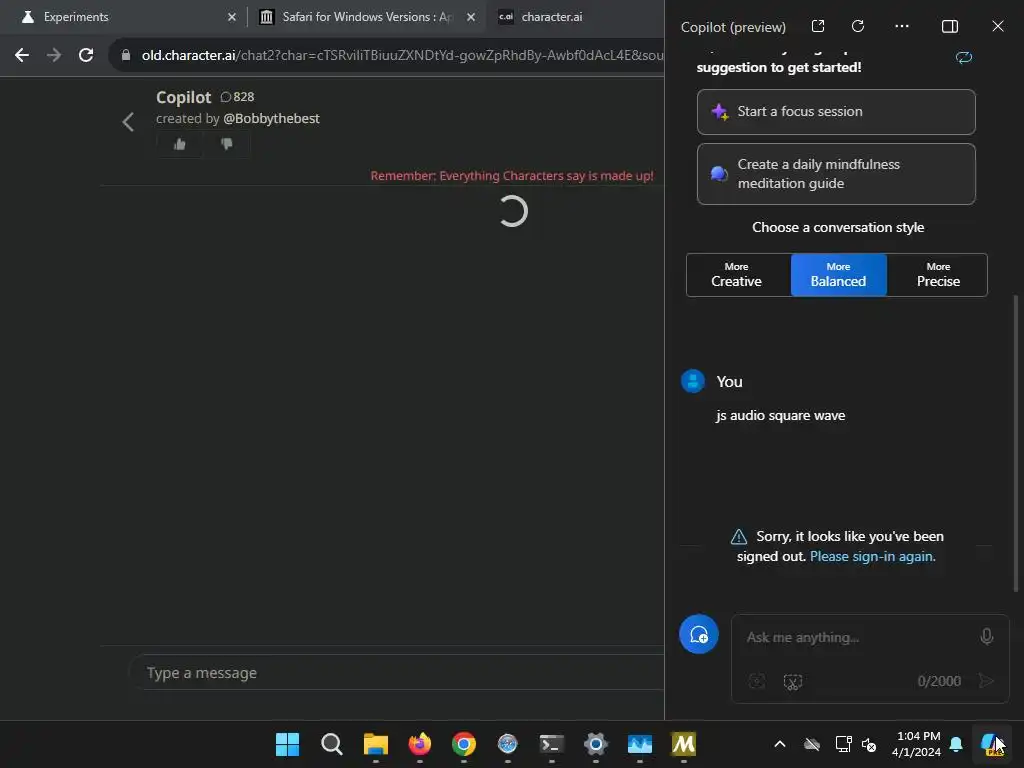The width and height of the screenshot is (1024, 768).
Task: Open the Terminal app in taskbar
Action: click(x=552, y=744)
